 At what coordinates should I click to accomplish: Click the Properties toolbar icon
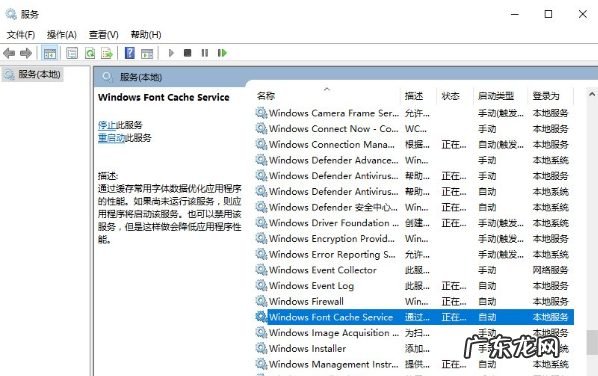[x=72, y=53]
